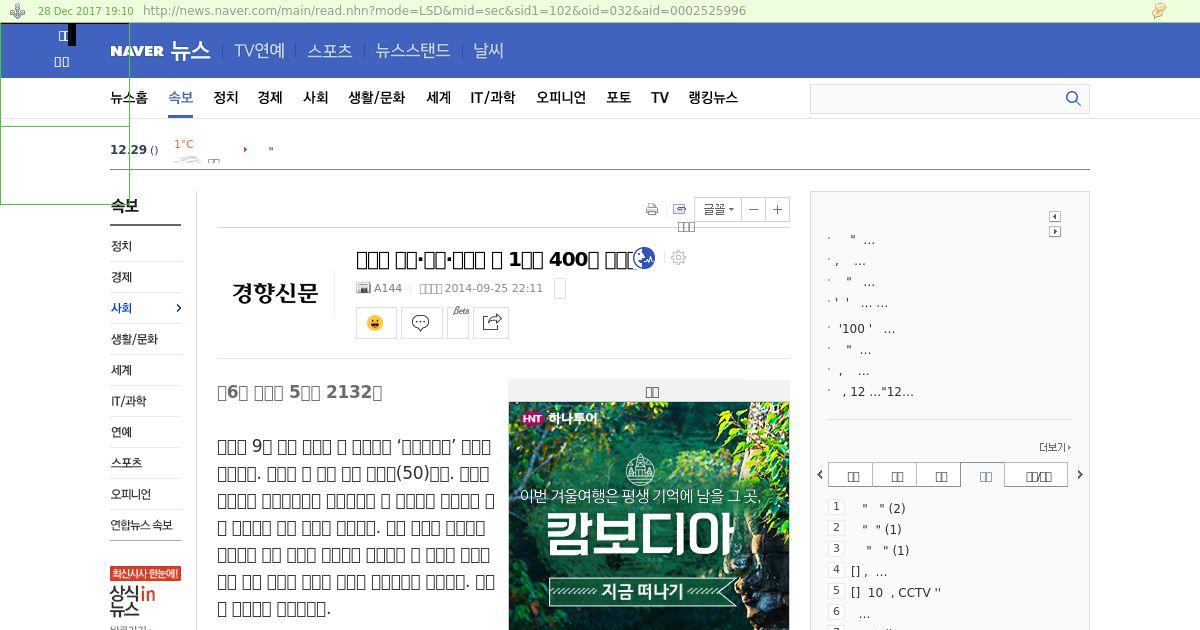Click the 경향신문 publisher logo
Screen dimensions: 1200x630
tap(275, 293)
